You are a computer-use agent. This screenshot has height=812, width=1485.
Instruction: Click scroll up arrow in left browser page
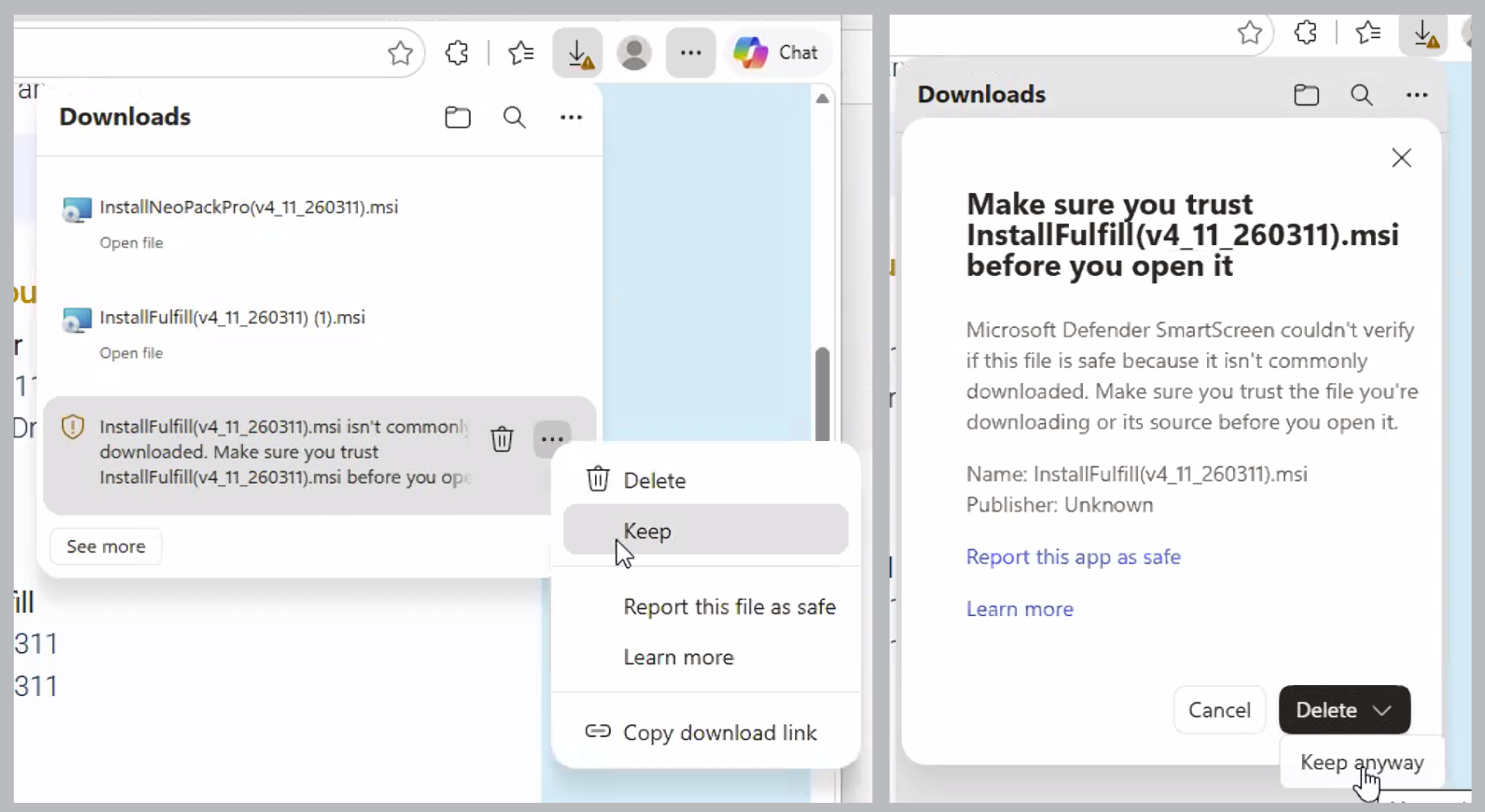pyautogui.click(x=822, y=99)
